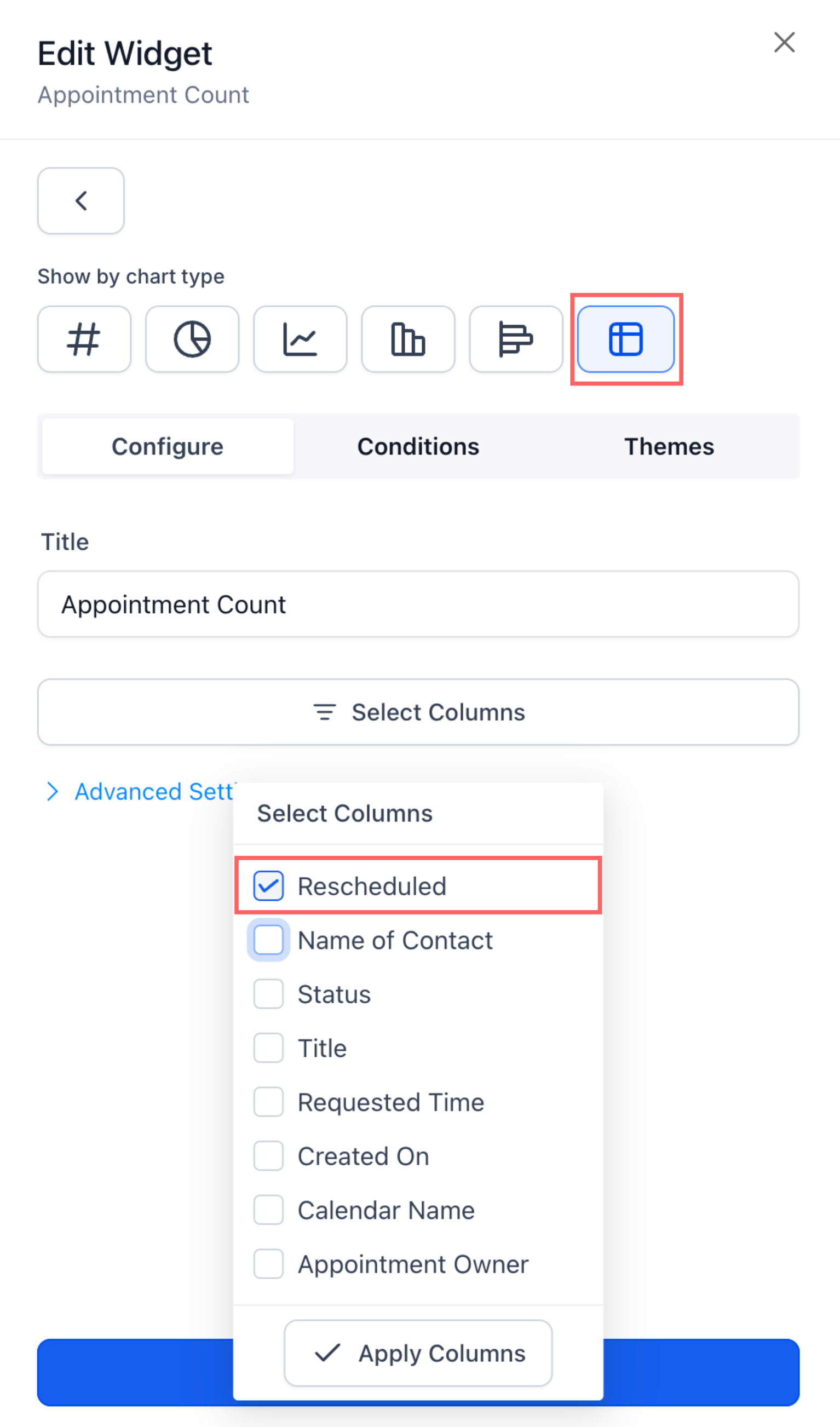Select the vertical bar chart icon
The height and width of the screenshot is (1427, 840).
[408, 339]
